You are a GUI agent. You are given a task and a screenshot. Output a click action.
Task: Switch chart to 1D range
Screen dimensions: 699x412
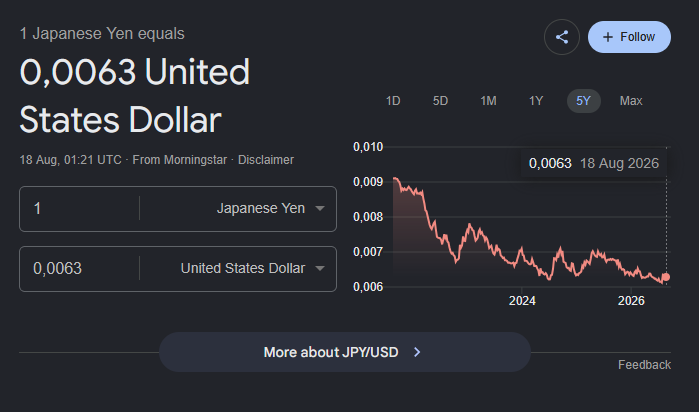[x=393, y=101]
